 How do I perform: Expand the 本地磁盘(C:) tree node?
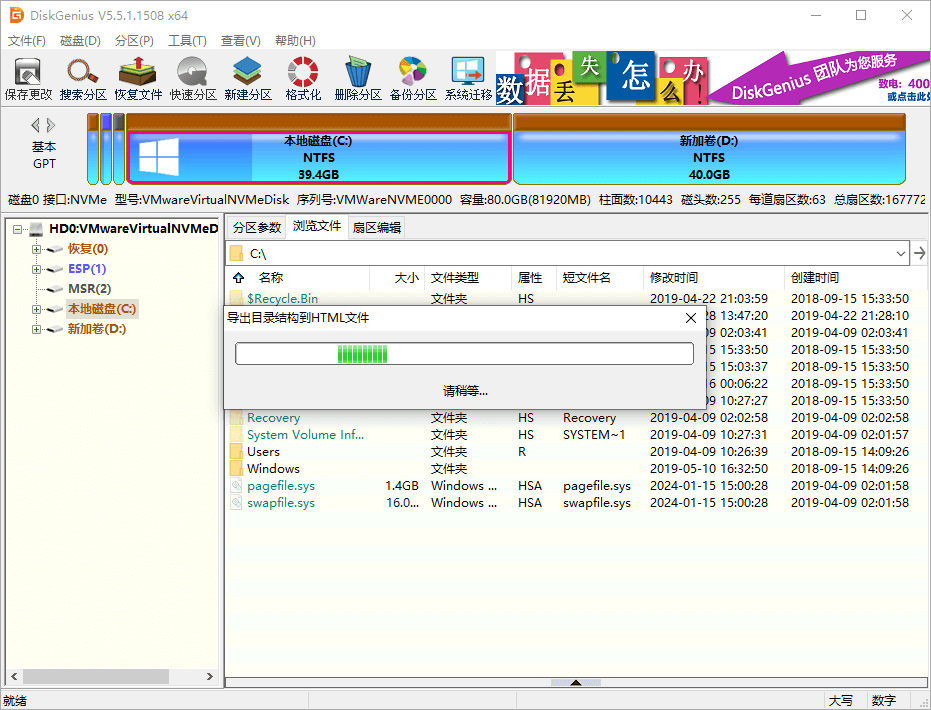point(37,309)
